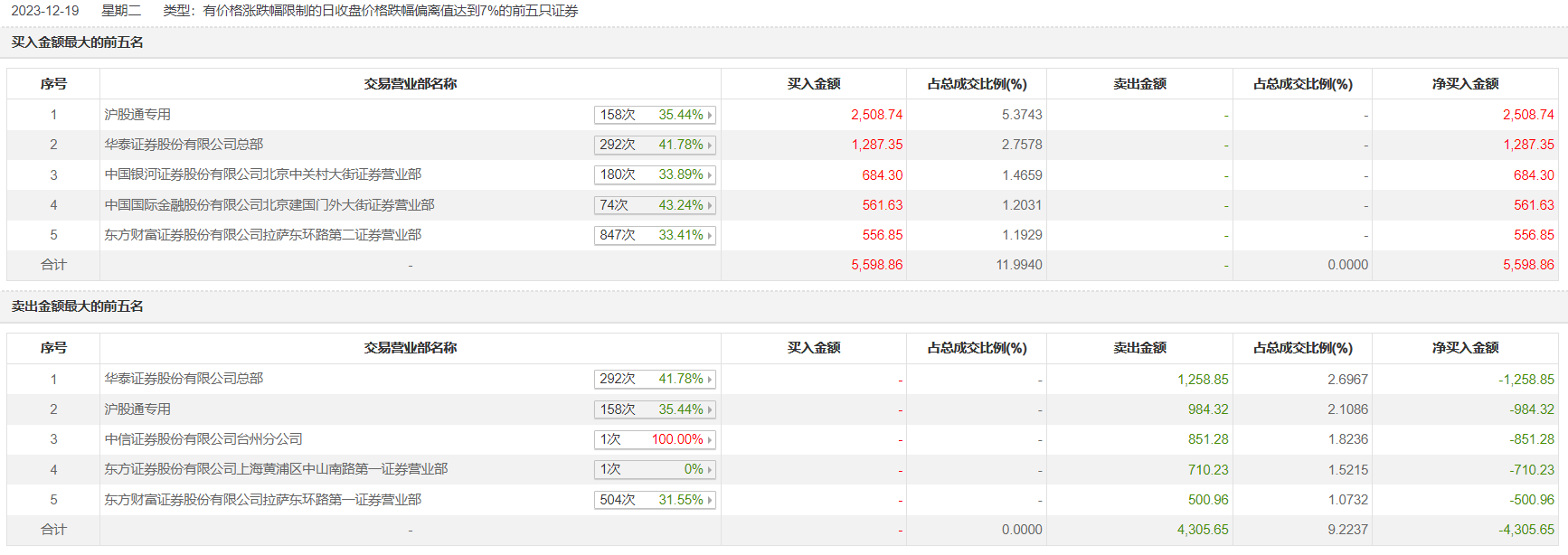Click the 买入金额最大的前五名 section heading
This screenshot has height=555, width=1568.
[78, 42]
